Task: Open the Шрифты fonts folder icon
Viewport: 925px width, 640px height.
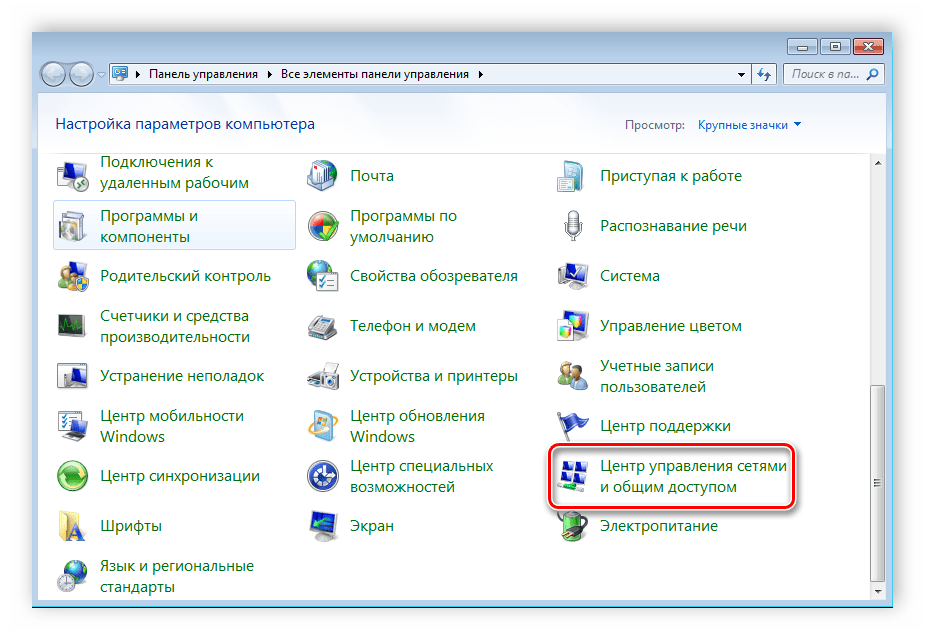Action: [x=73, y=526]
